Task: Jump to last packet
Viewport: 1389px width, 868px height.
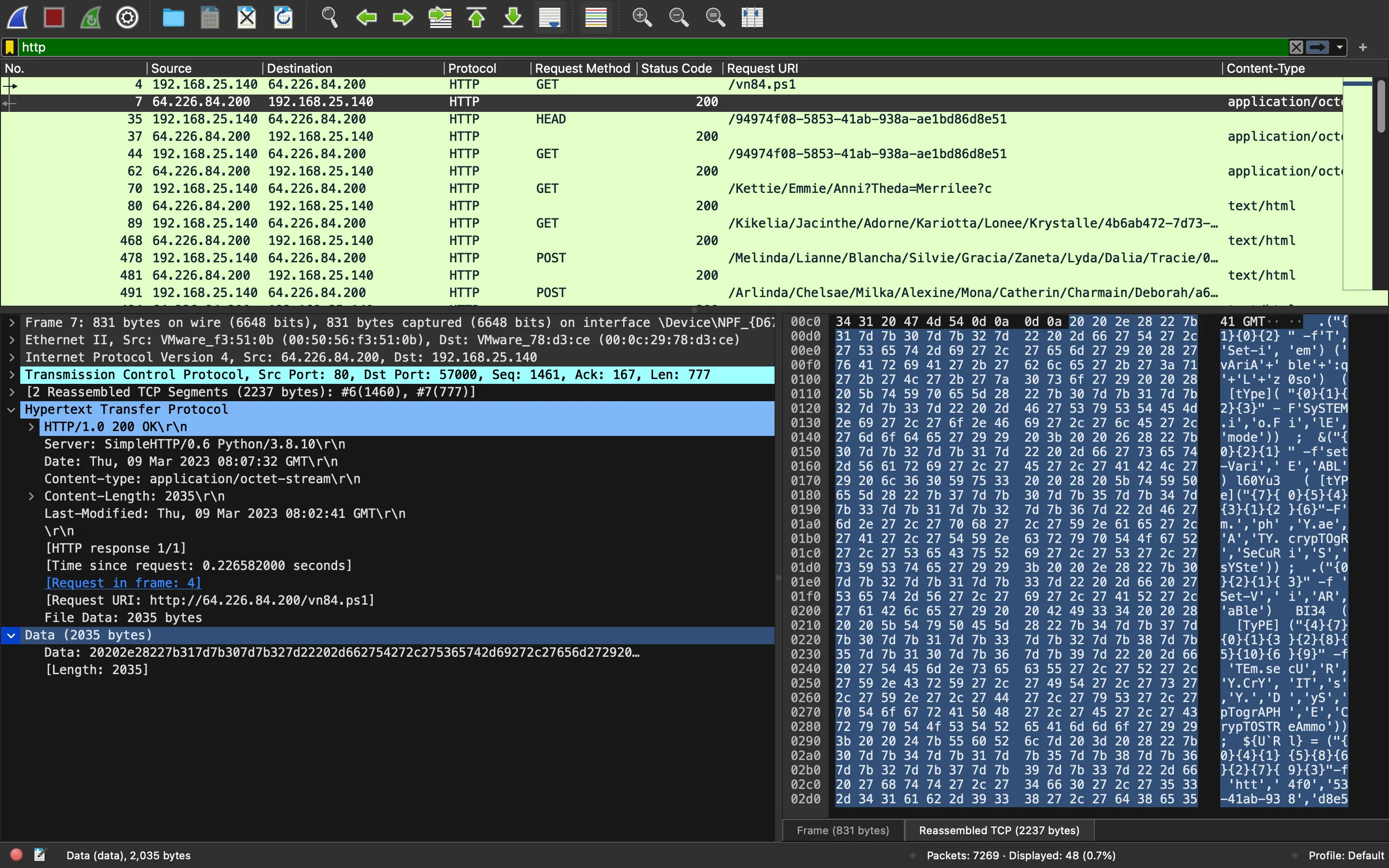Action: pos(513,17)
